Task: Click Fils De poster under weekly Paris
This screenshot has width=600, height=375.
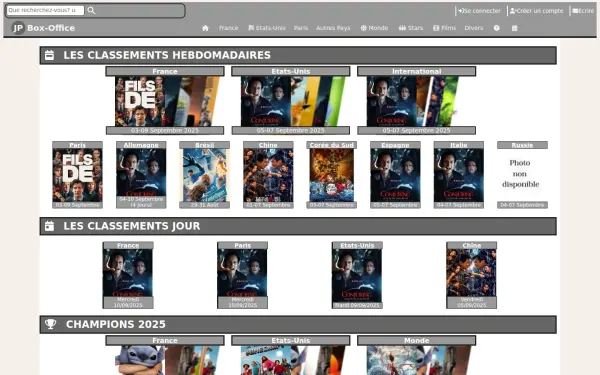Action: 77,175
